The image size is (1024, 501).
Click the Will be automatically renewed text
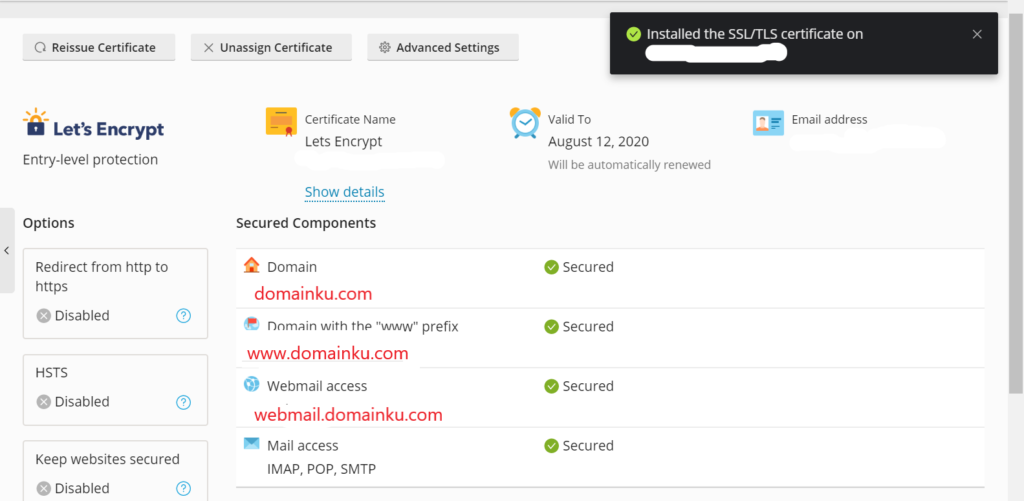[629, 165]
